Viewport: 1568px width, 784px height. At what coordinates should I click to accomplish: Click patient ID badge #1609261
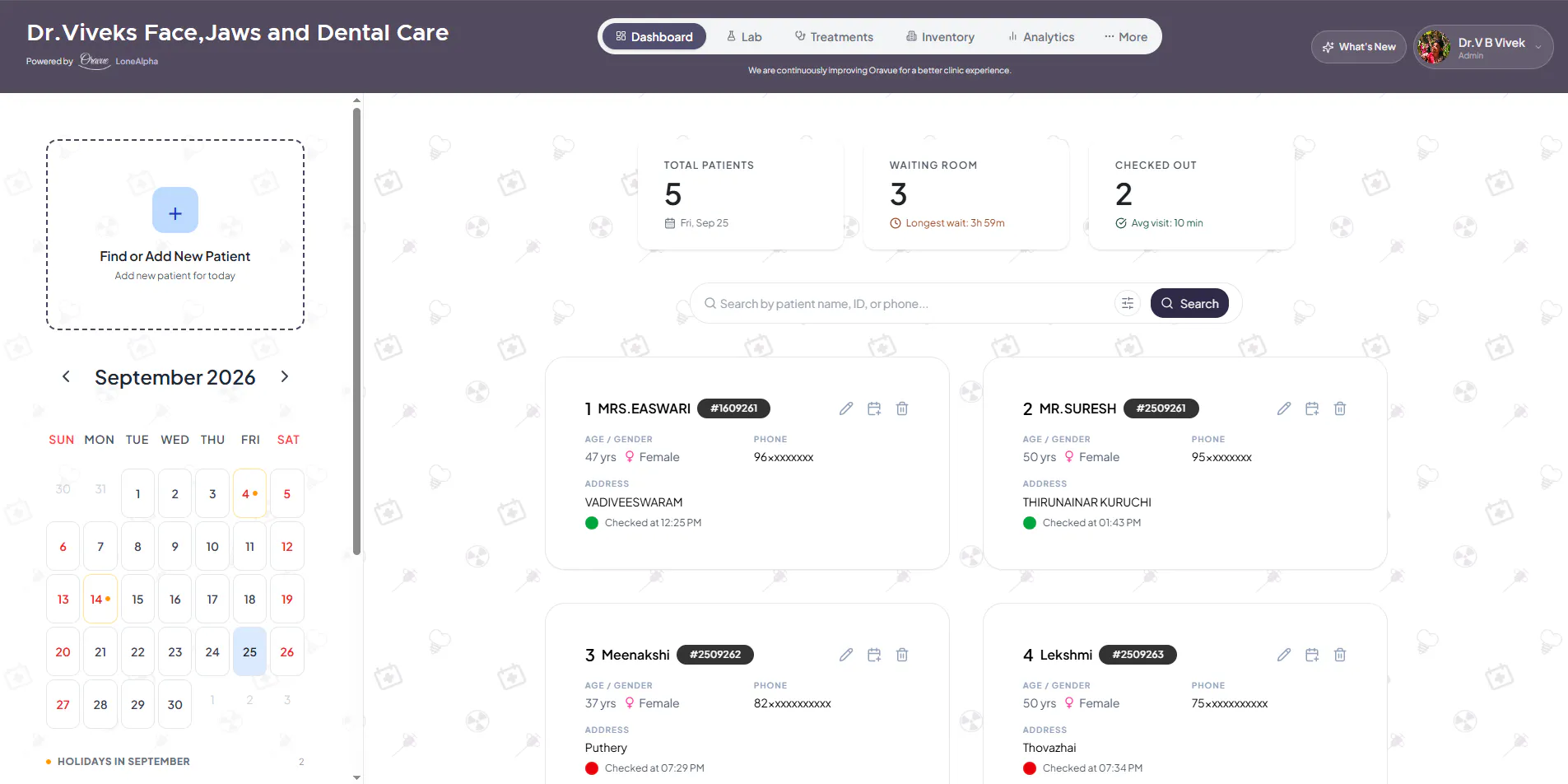(x=733, y=408)
